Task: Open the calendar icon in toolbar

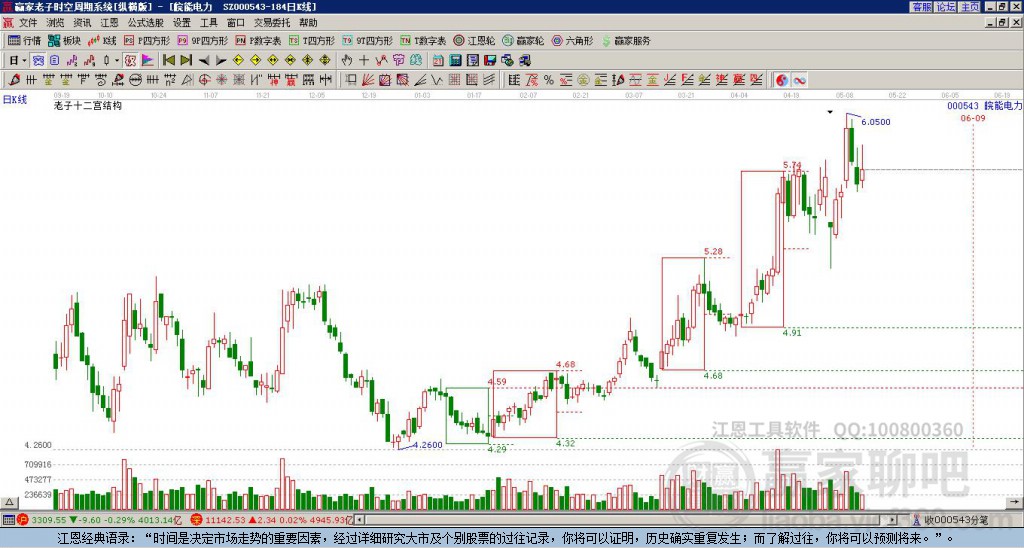Action: [438, 61]
